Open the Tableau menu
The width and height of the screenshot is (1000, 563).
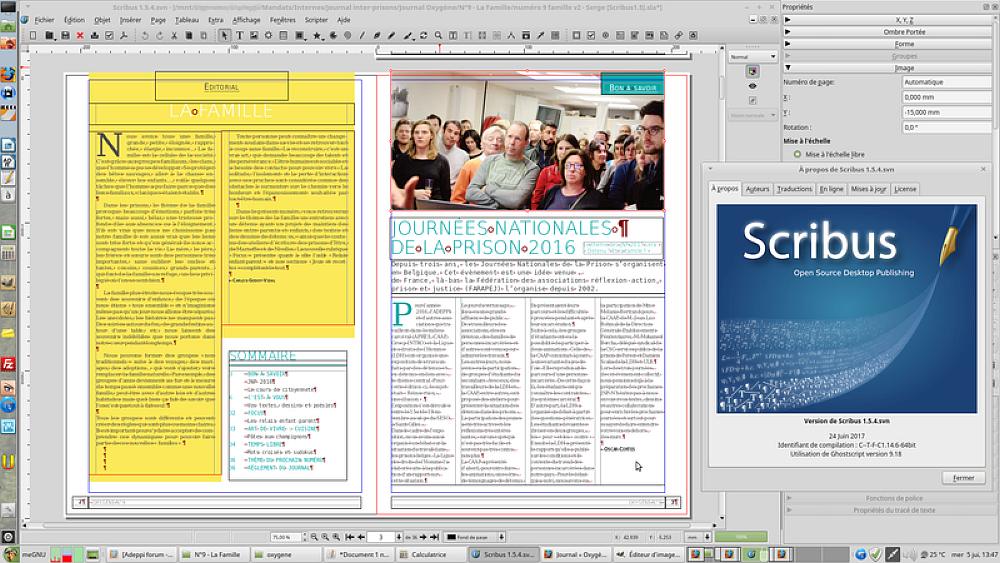[x=187, y=20]
